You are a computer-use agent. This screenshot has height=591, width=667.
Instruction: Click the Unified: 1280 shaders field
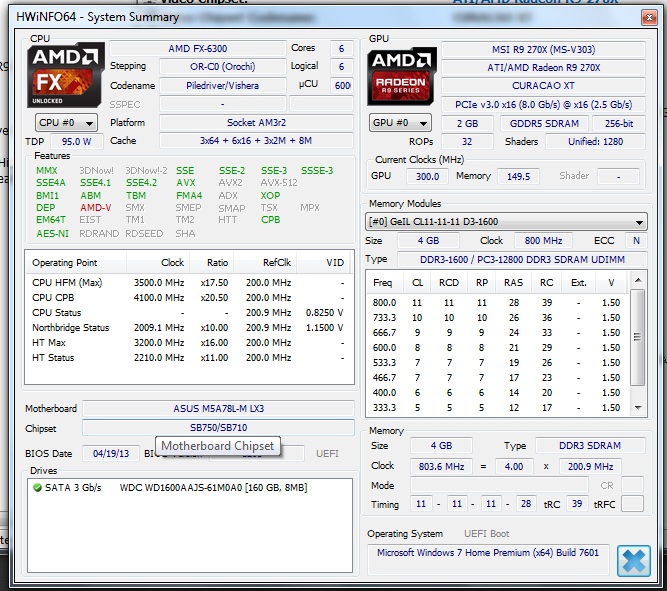[596, 142]
